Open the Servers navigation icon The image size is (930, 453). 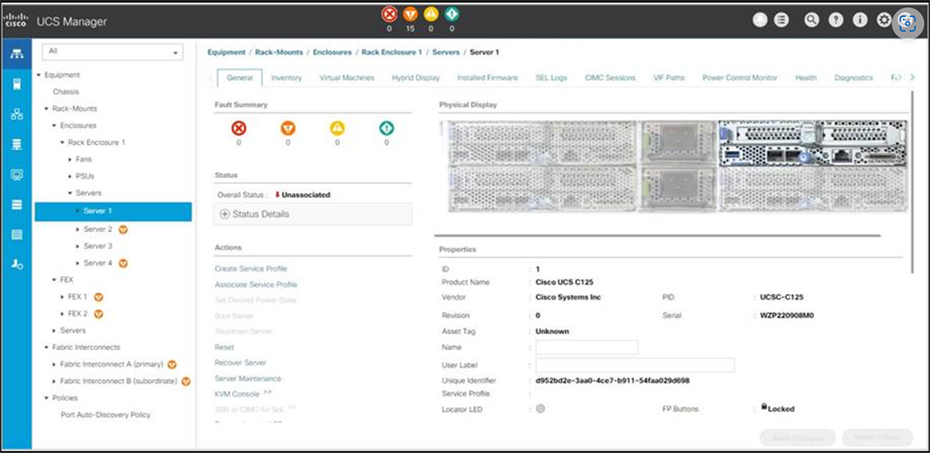[17, 84]
